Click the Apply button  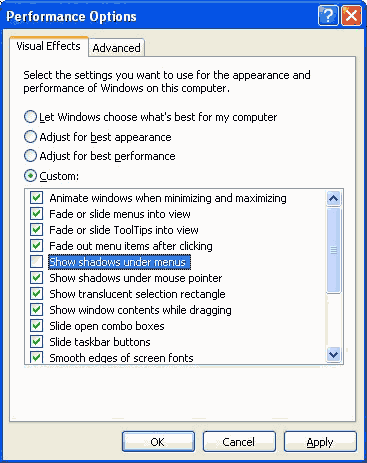click(320, 442)
